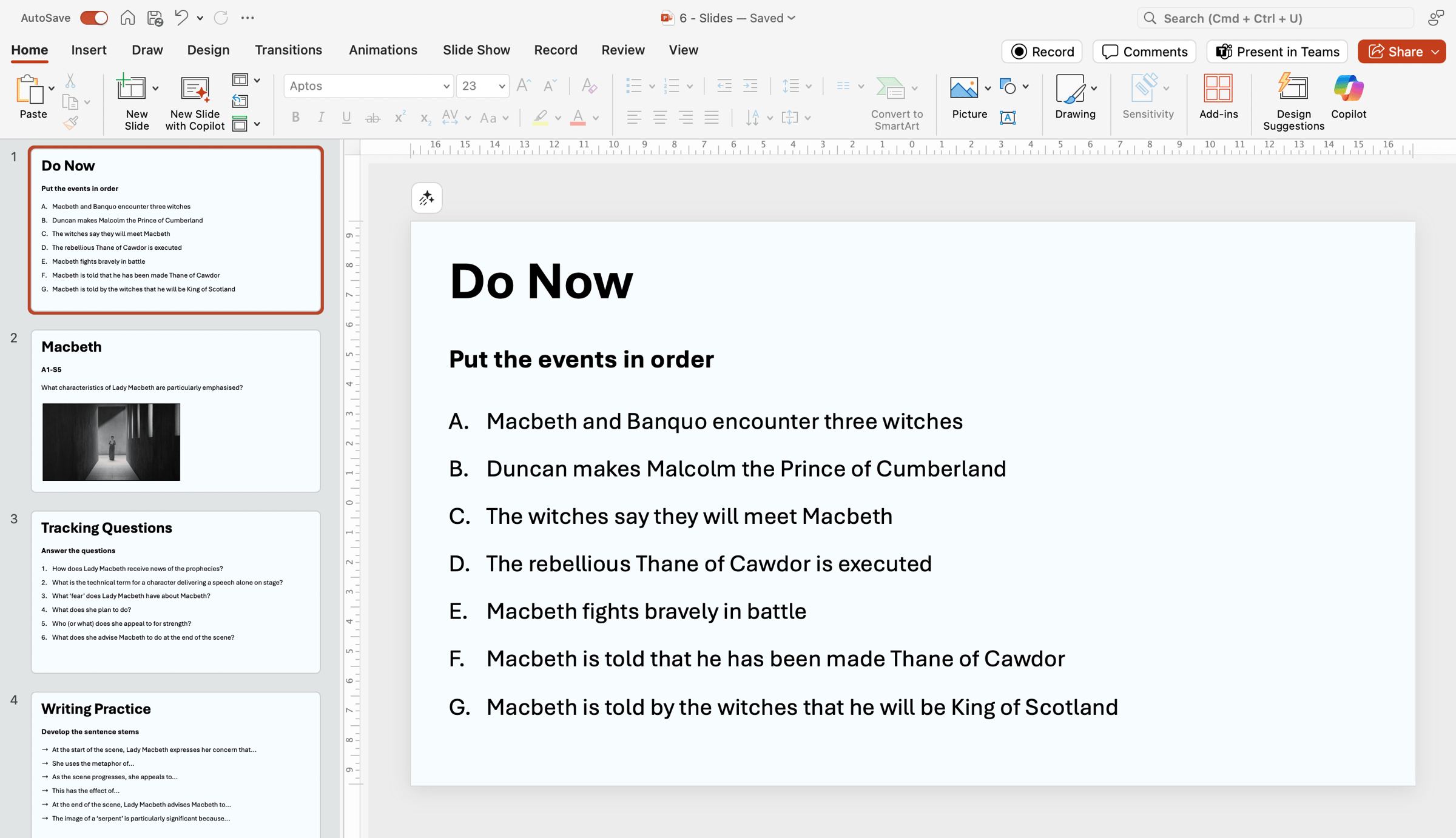The height and width of the screenshot is (838, 1456).
Task: Select the Format Painter icon
Action: click(71, 123)
